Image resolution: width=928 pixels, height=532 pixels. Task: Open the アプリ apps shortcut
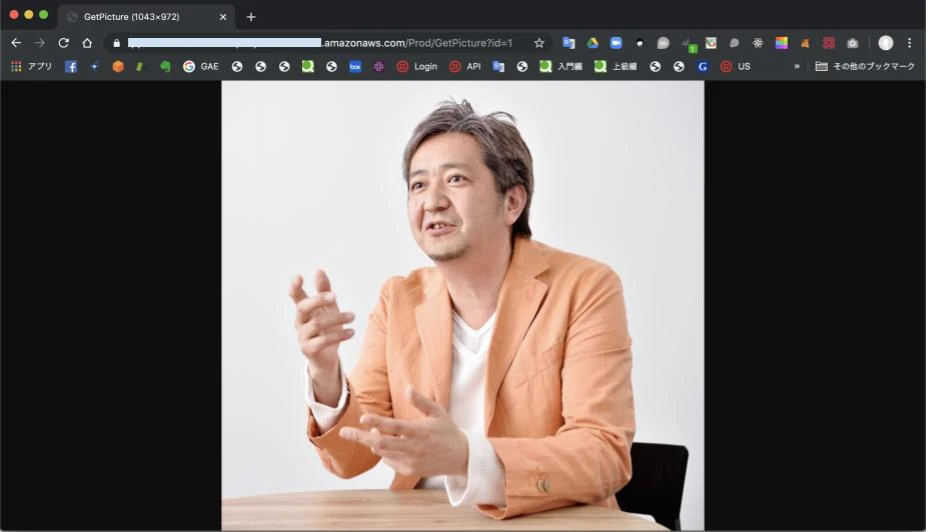pyautogui.click(x=31, y=66)
